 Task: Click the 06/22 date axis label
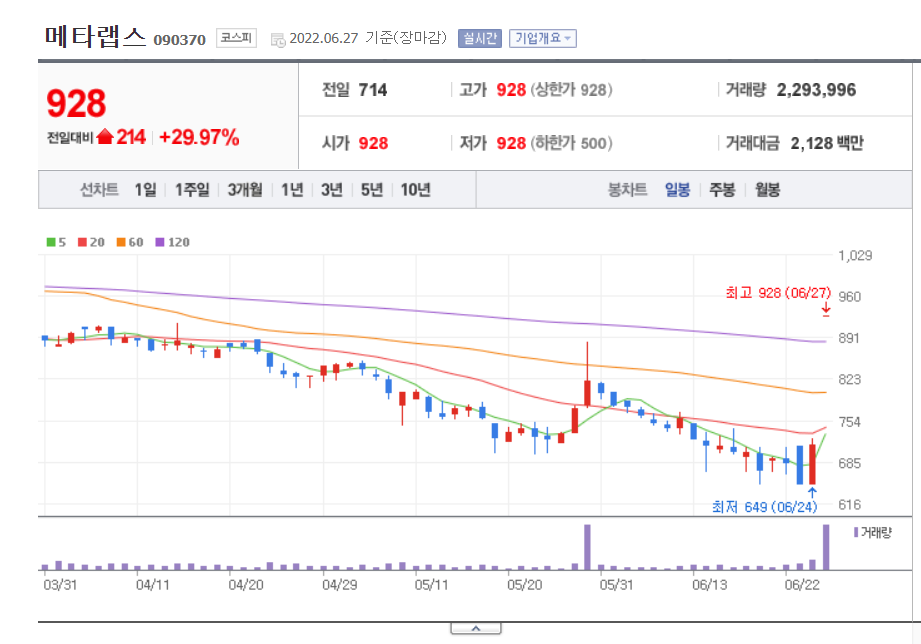[x=802, y=585]
